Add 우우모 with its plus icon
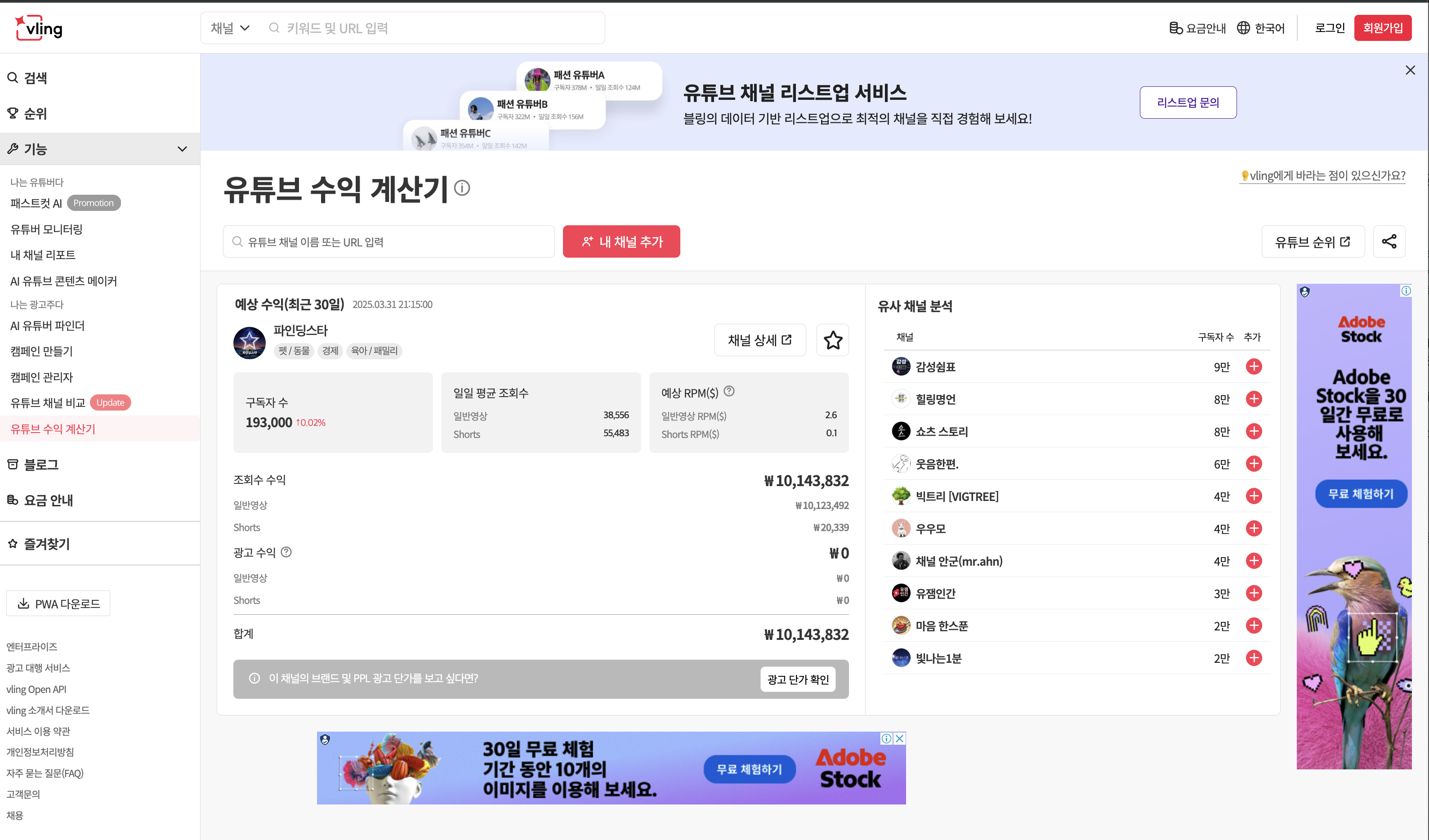 coord(1254,528)
